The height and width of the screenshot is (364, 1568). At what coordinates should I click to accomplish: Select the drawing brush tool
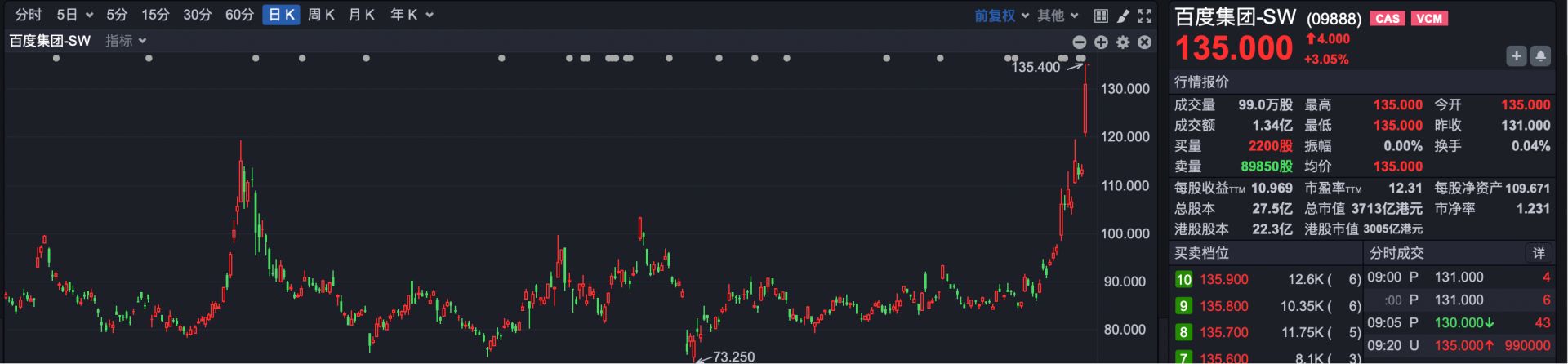(1123, 16)
